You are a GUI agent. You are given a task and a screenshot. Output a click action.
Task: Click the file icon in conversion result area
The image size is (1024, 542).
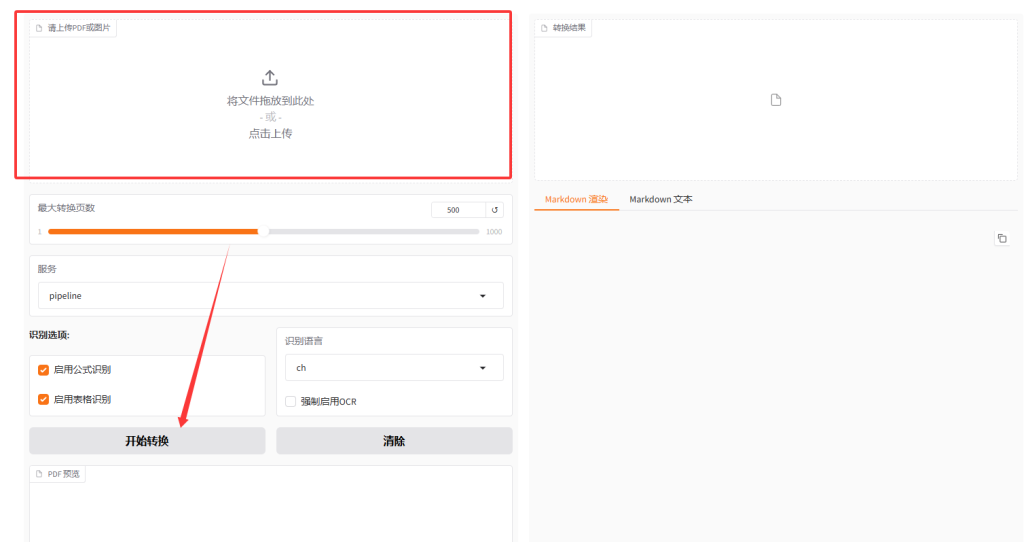776,100
